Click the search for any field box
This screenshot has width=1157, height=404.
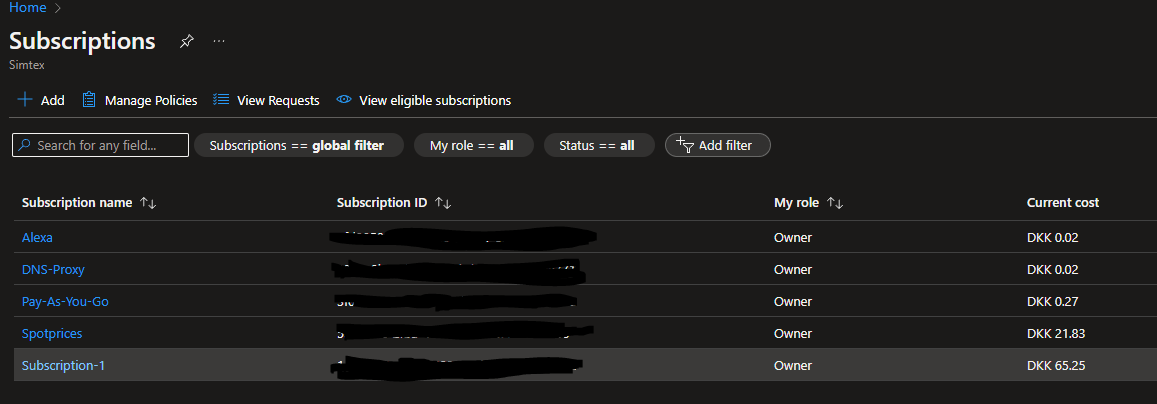point(100,145)
